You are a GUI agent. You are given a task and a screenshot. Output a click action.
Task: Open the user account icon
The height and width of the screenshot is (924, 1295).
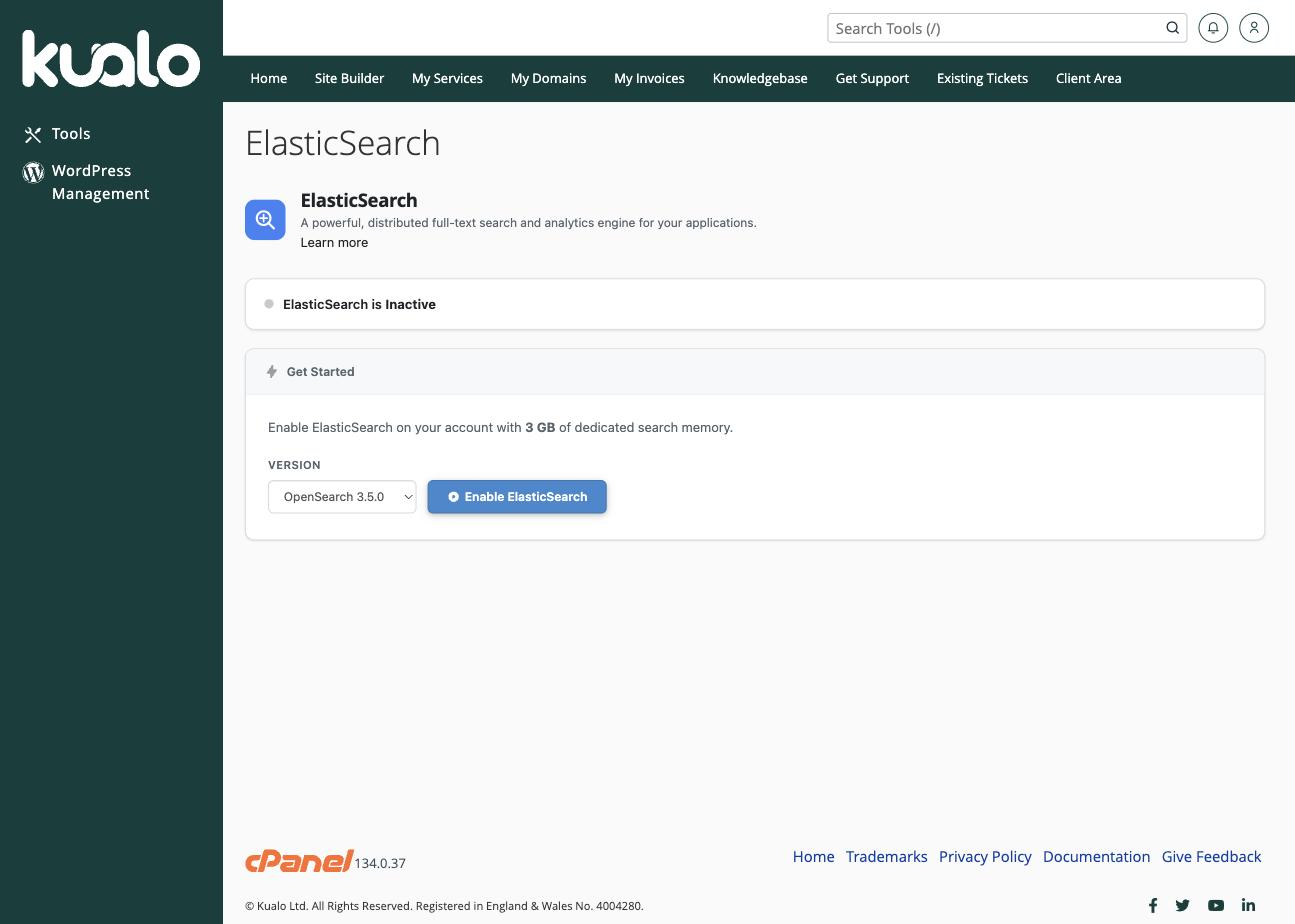pyautogui.click(x=1254, y=28)
